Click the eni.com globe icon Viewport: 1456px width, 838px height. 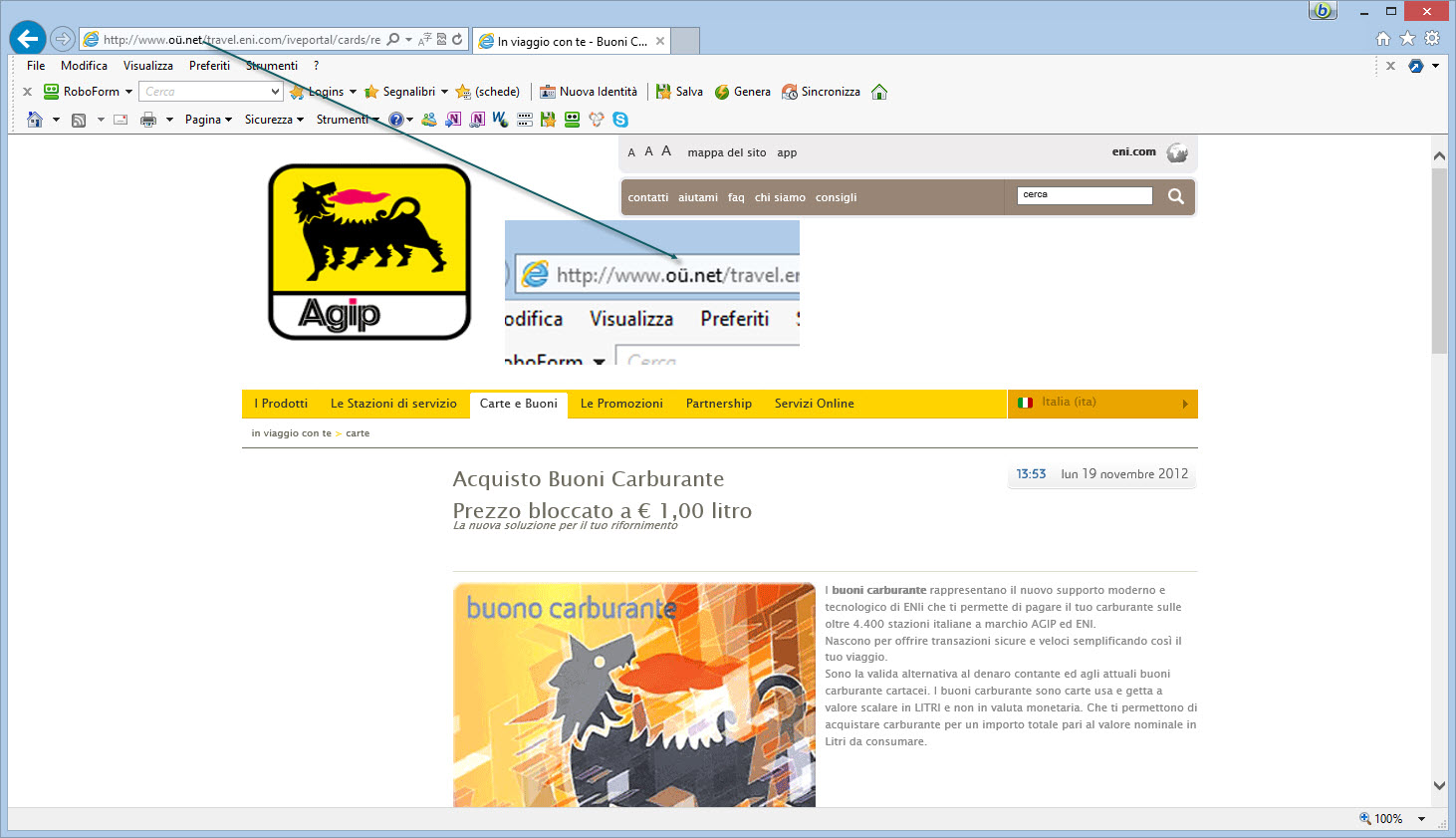[x=1177, y=152]
